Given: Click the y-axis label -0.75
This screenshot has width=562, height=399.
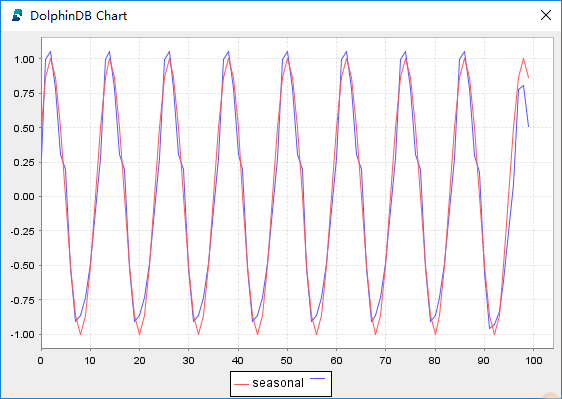Looking at the screenshot, I should (23, 300).
